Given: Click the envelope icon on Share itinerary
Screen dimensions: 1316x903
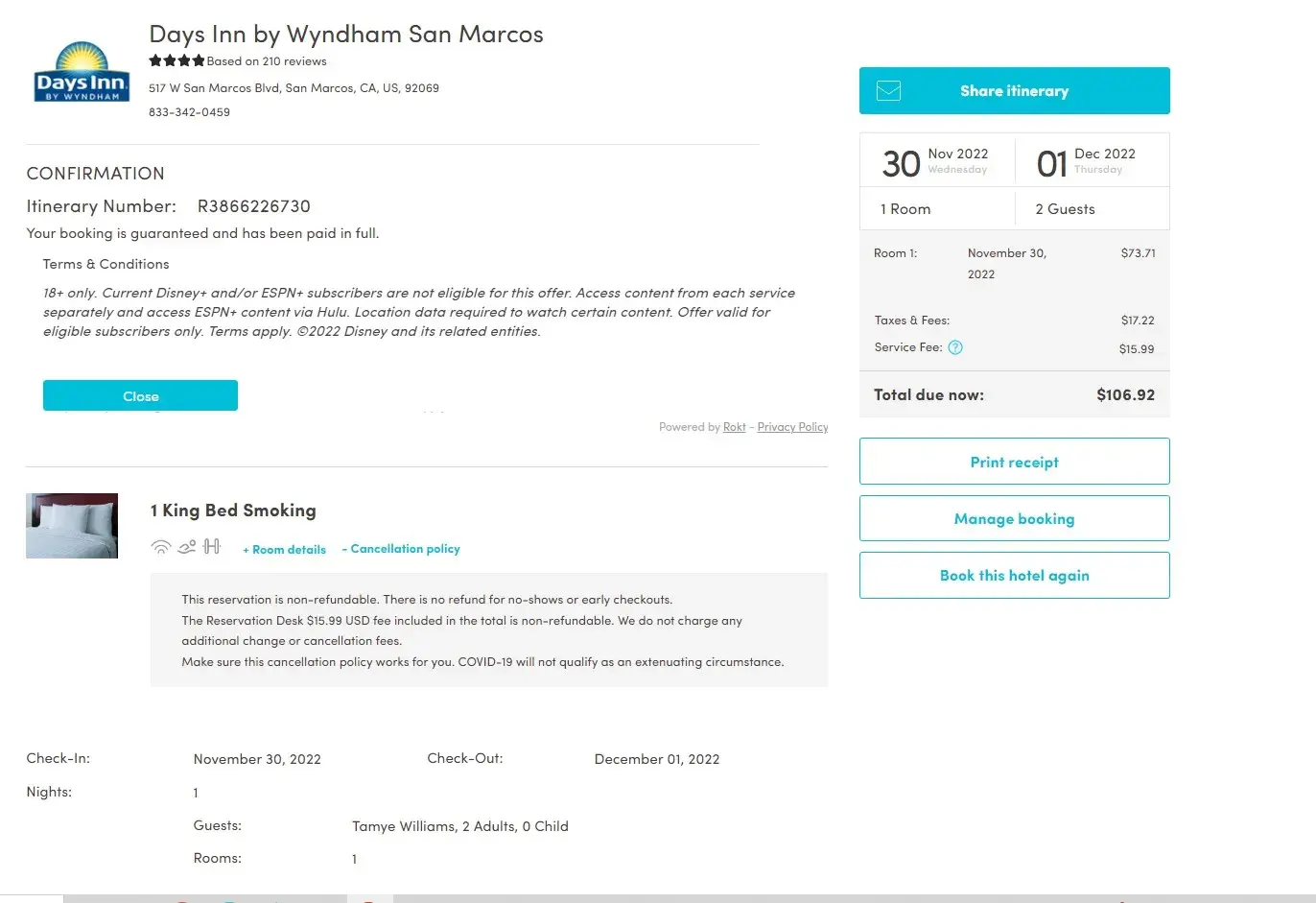Looking at the screenshot, I should click(x=889, y=91).
